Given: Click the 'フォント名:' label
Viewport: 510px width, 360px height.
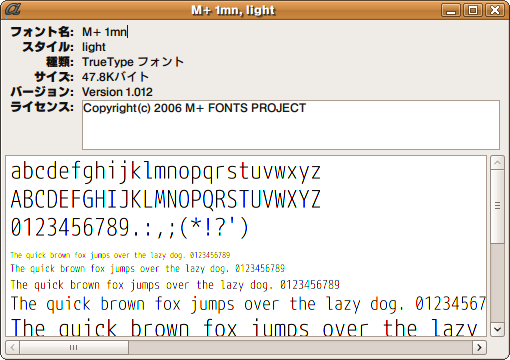Looking at the screenshot, I should (x=42, y=32).
